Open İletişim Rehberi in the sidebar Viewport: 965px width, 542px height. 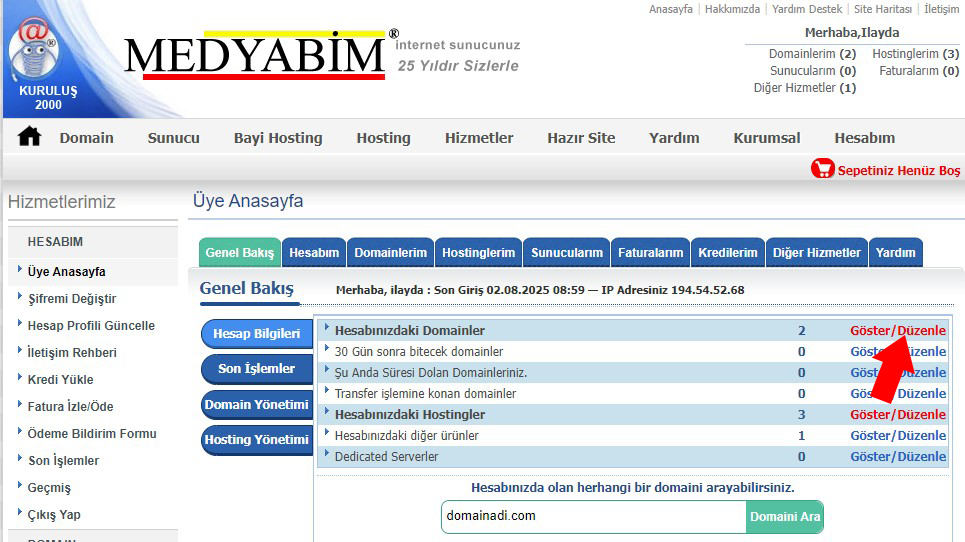point(72,353)
